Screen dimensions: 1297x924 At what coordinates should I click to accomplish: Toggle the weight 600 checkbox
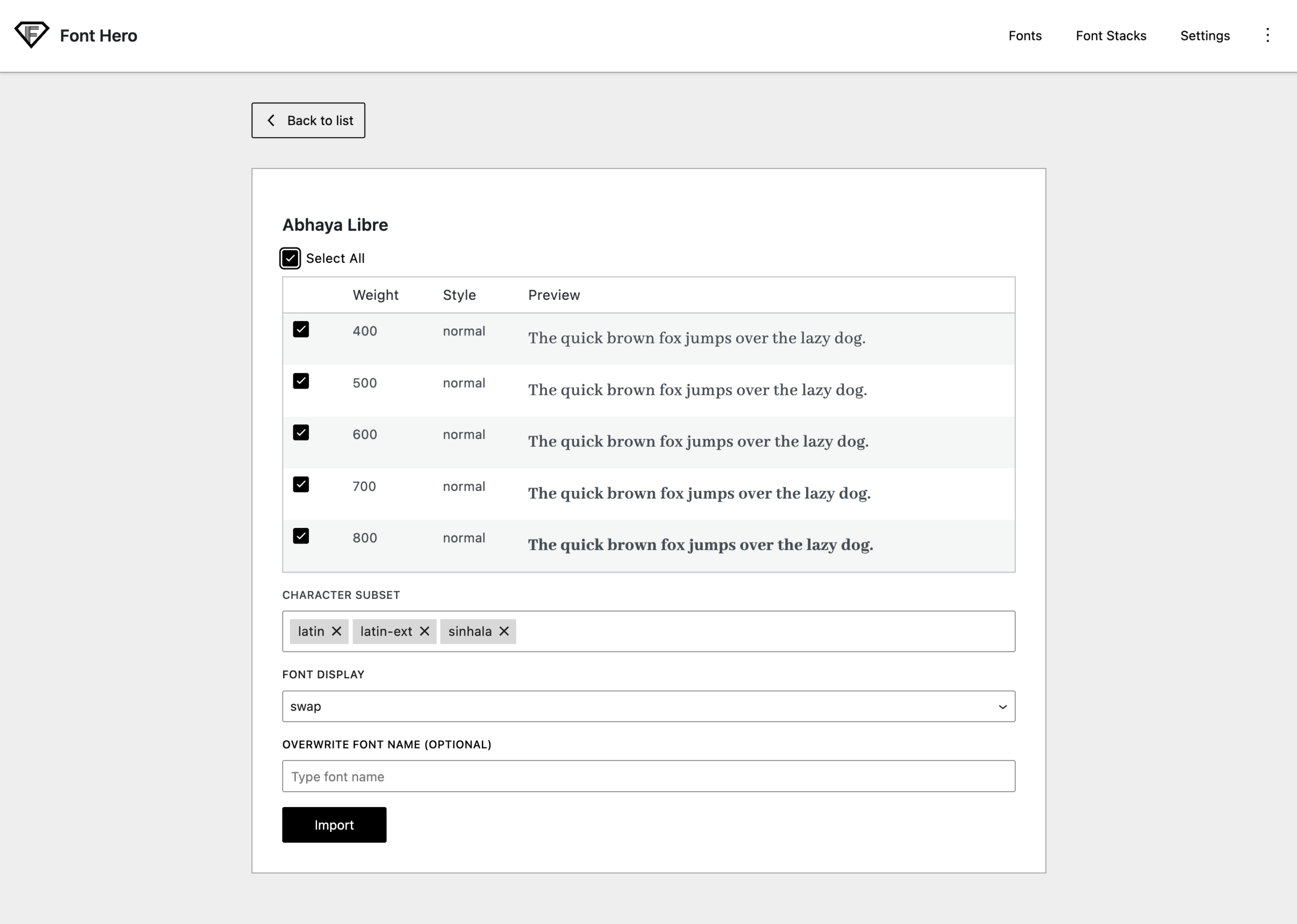point(301,433)
